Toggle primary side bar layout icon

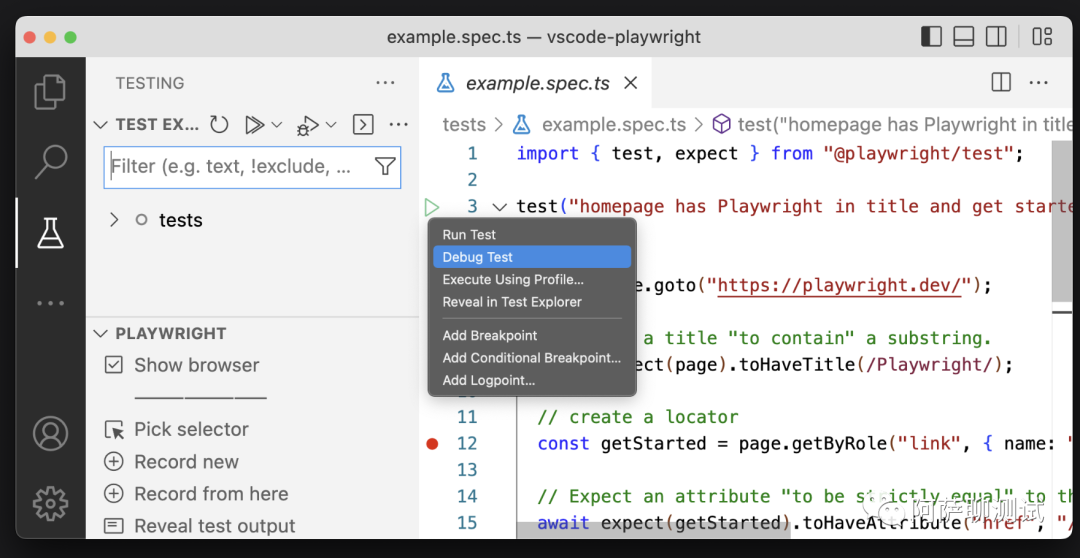click(x=931, y=36)
